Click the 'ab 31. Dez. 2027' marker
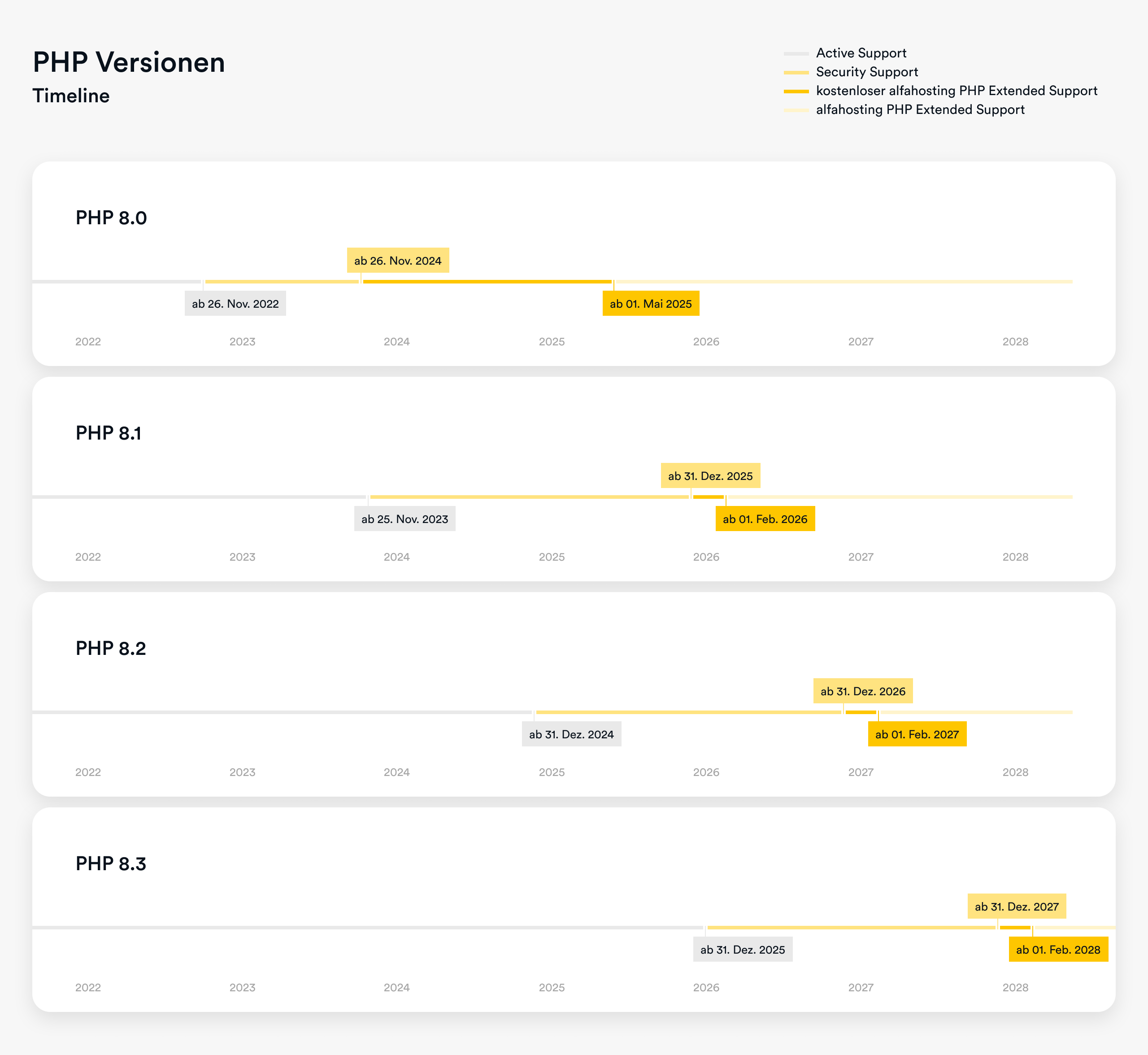 pos(1016,906)
